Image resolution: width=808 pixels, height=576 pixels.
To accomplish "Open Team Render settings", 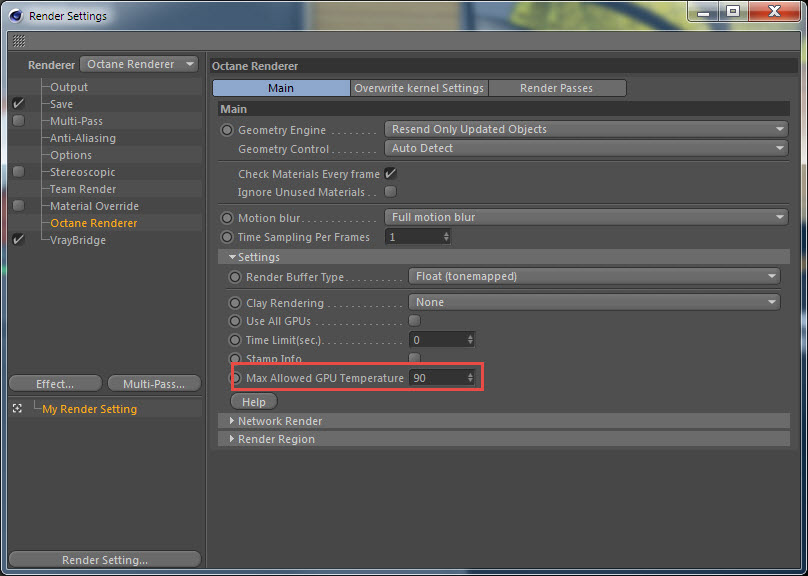I will tap(83, 189).
